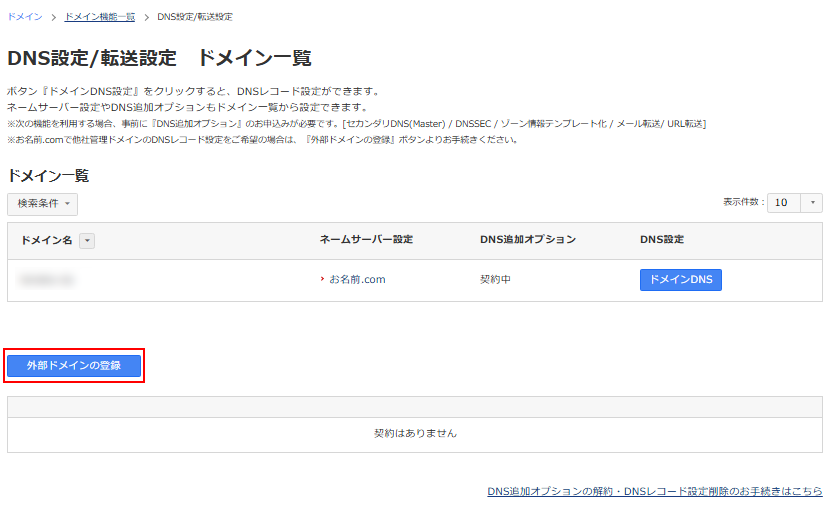Click the 契約はありません empty table row

[415, 434]
